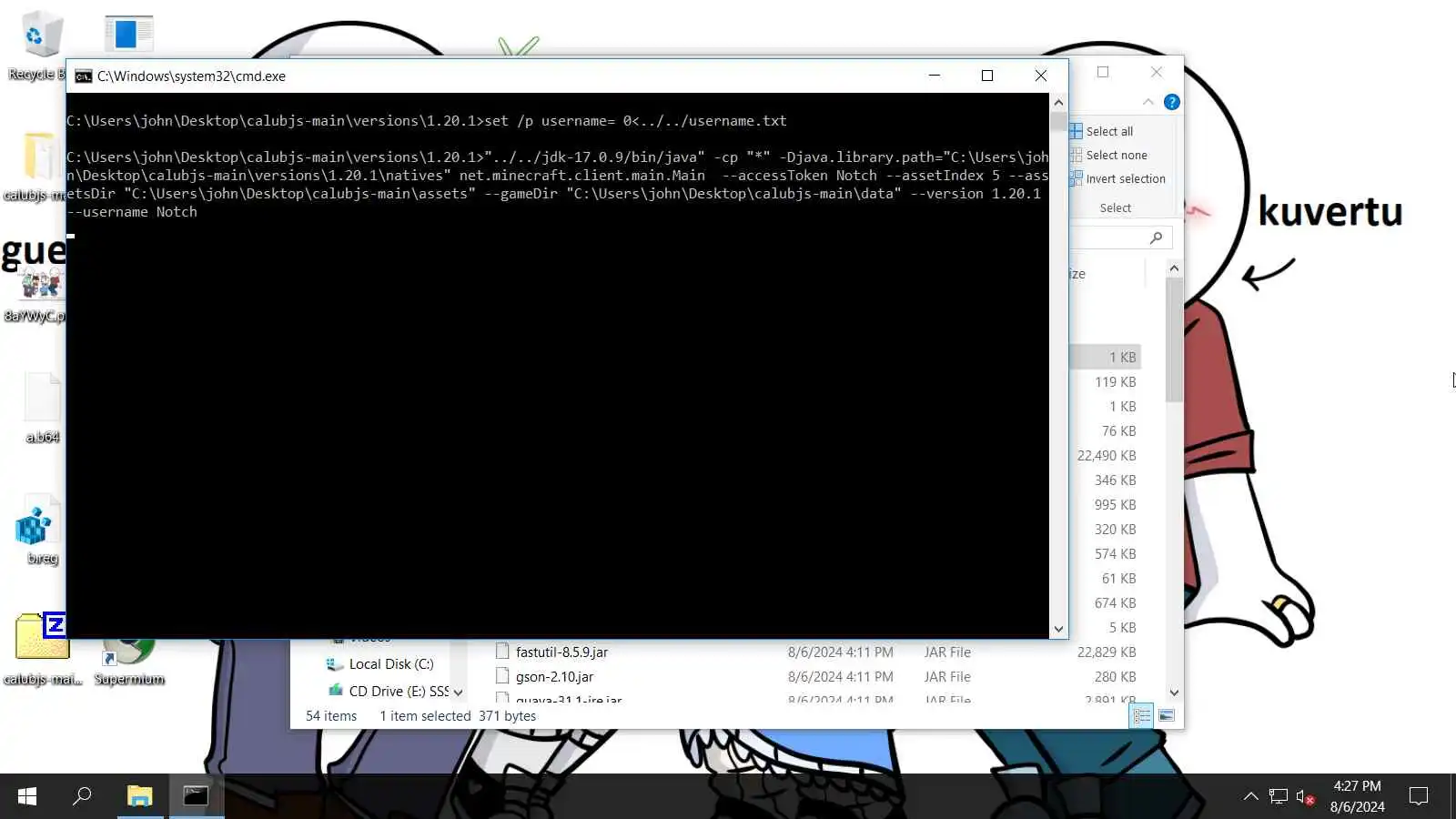Open the calubjs-mai zip archive on desktop
The width and height of the screenshot is (1456, 819).
[42, 649]
